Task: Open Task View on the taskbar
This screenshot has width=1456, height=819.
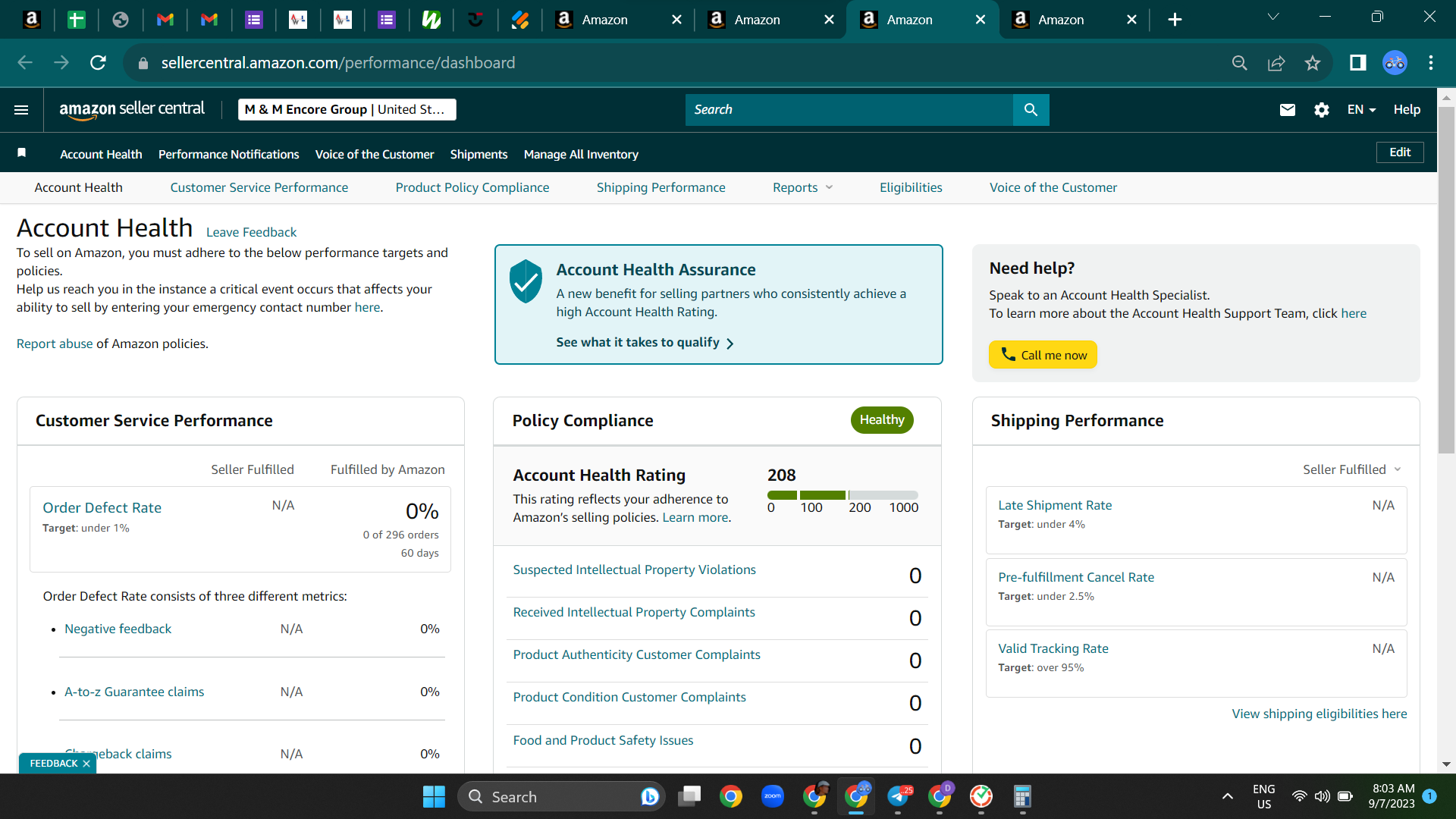Action: [x=689, y=796]
